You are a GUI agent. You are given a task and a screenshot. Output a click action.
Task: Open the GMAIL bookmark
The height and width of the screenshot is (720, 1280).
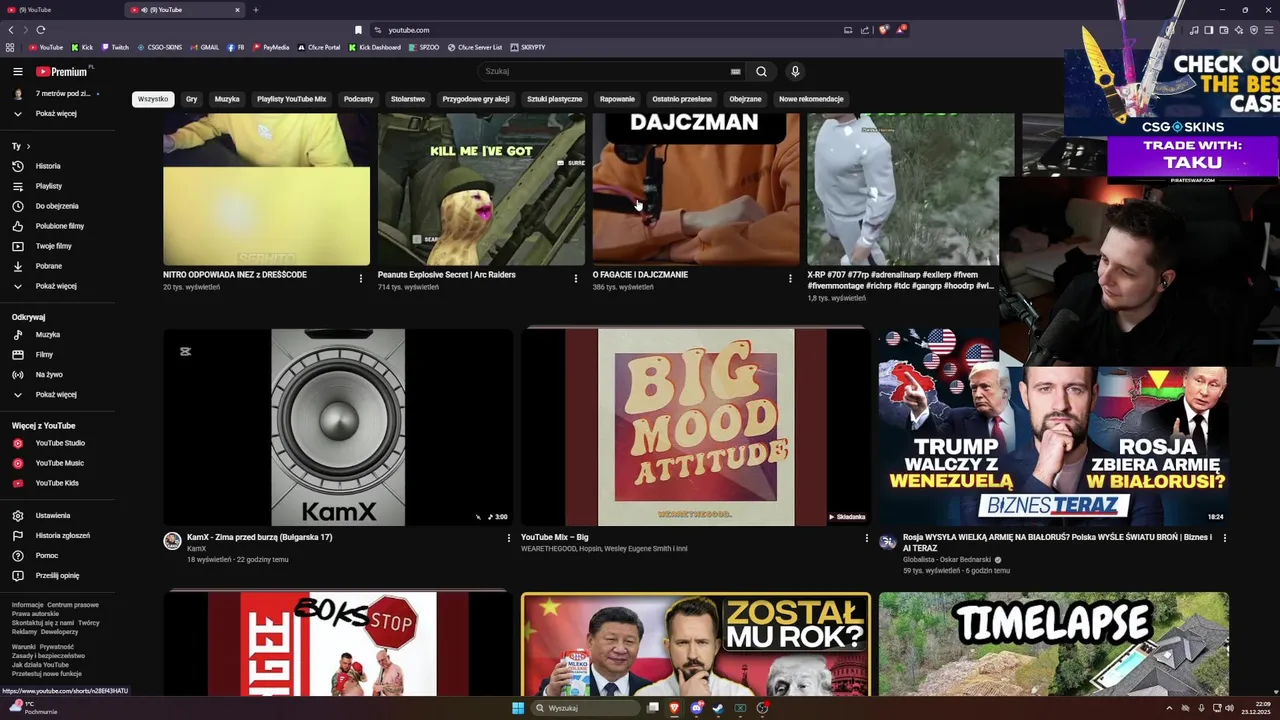coord(204,47)
